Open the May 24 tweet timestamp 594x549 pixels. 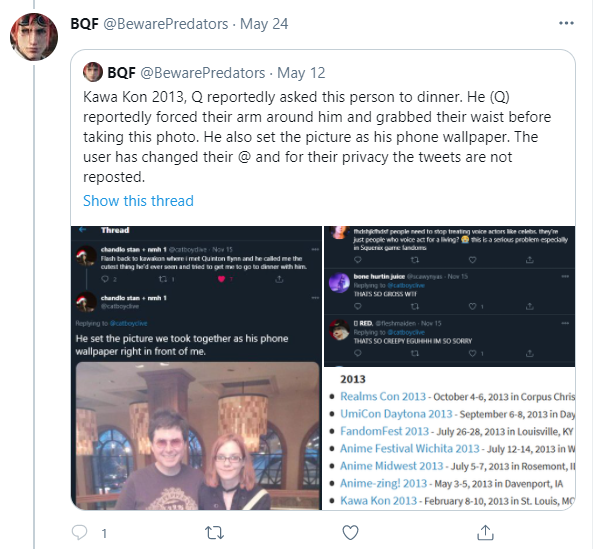[264, 24]
